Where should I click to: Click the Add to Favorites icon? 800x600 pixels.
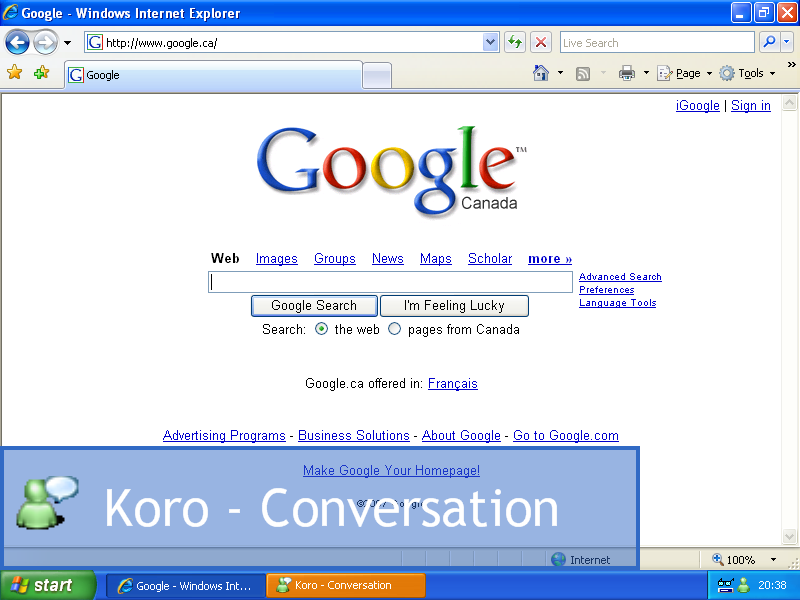click(x=41, y=73)
